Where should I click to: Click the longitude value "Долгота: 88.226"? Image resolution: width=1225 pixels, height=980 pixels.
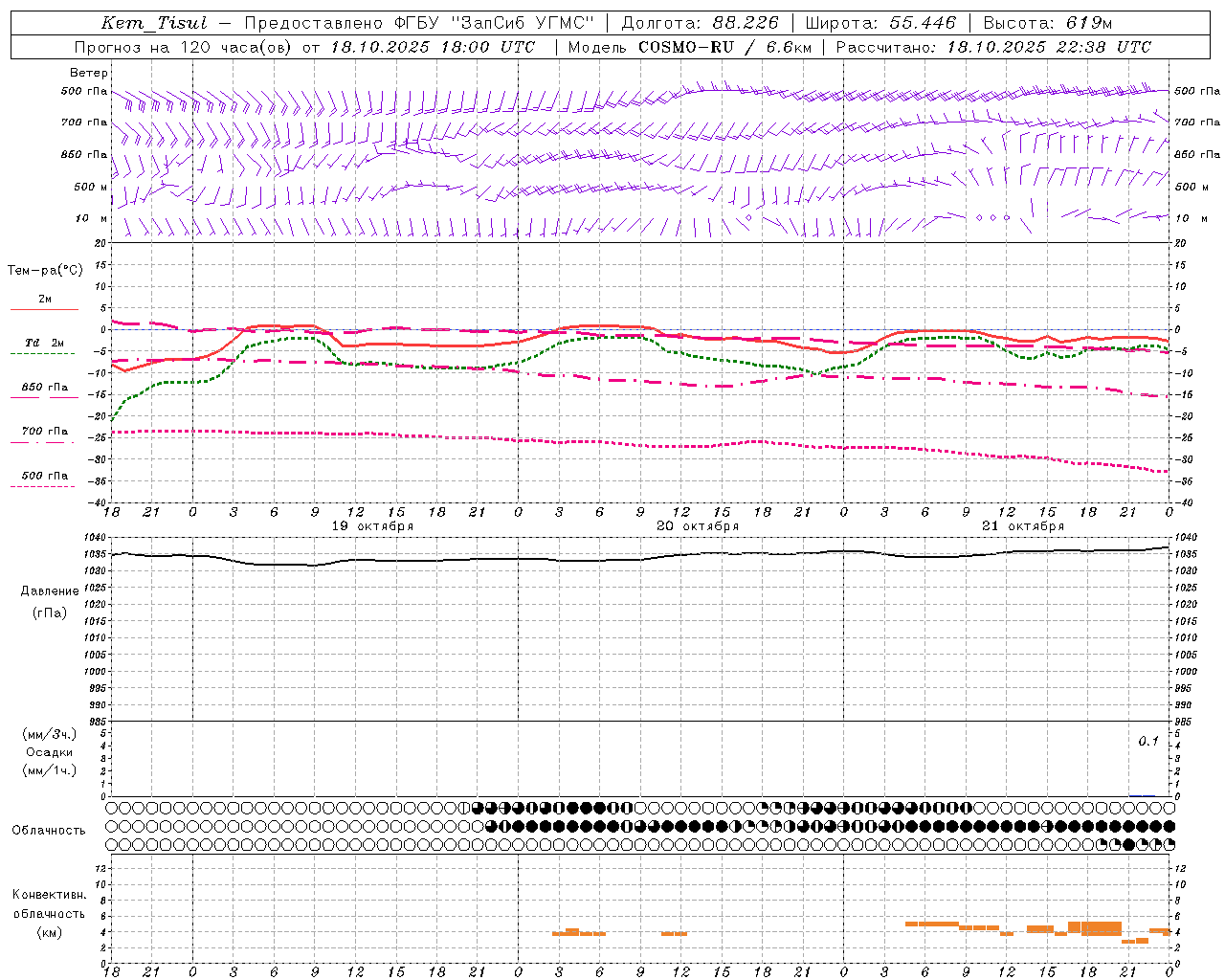click(x=700, y=23)
